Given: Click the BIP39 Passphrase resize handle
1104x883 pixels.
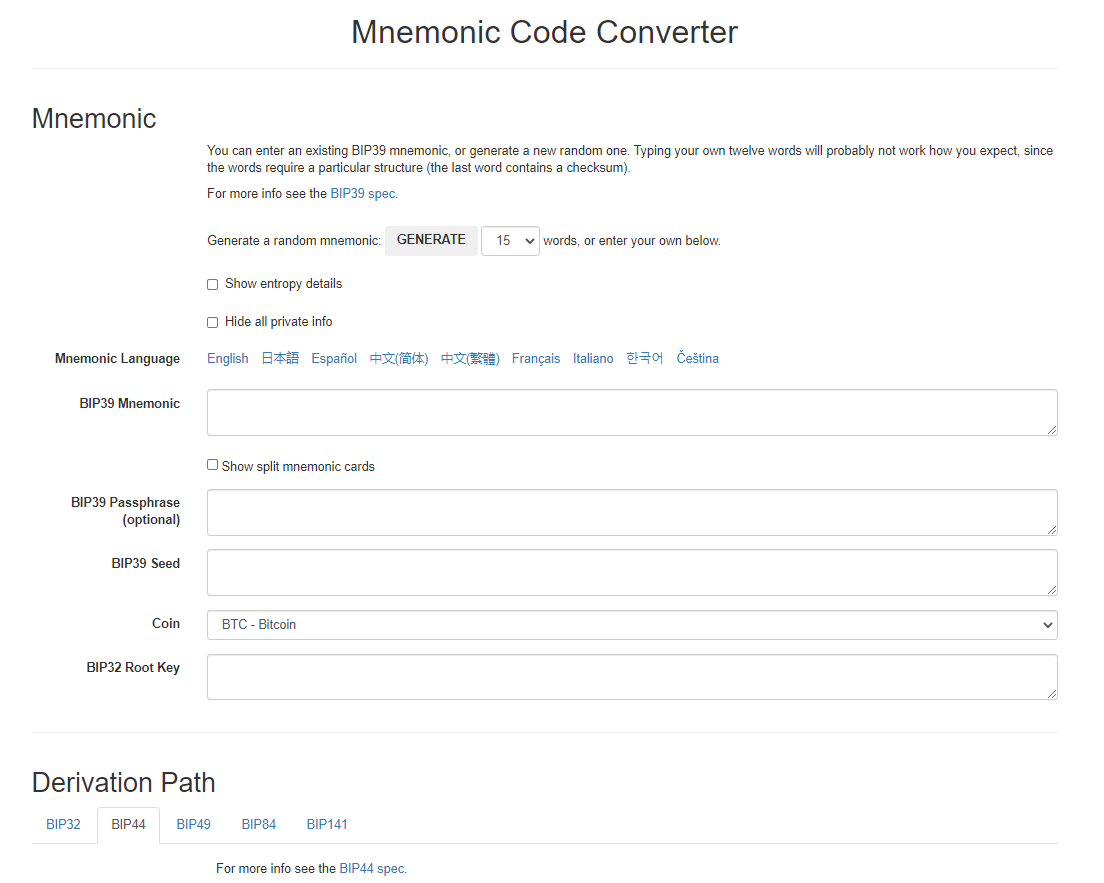Looking at the screenshot, I should [1051, 530].
